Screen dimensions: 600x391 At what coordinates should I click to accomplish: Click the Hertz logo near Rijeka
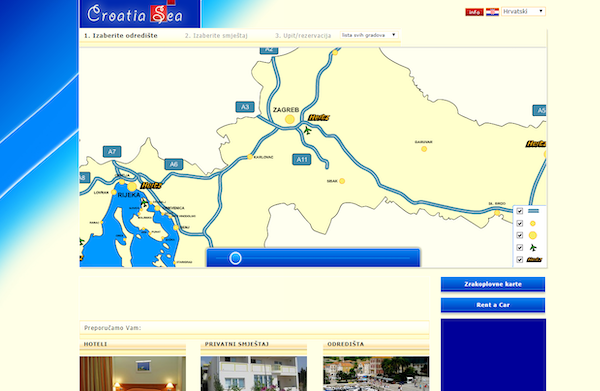[151, 186]
